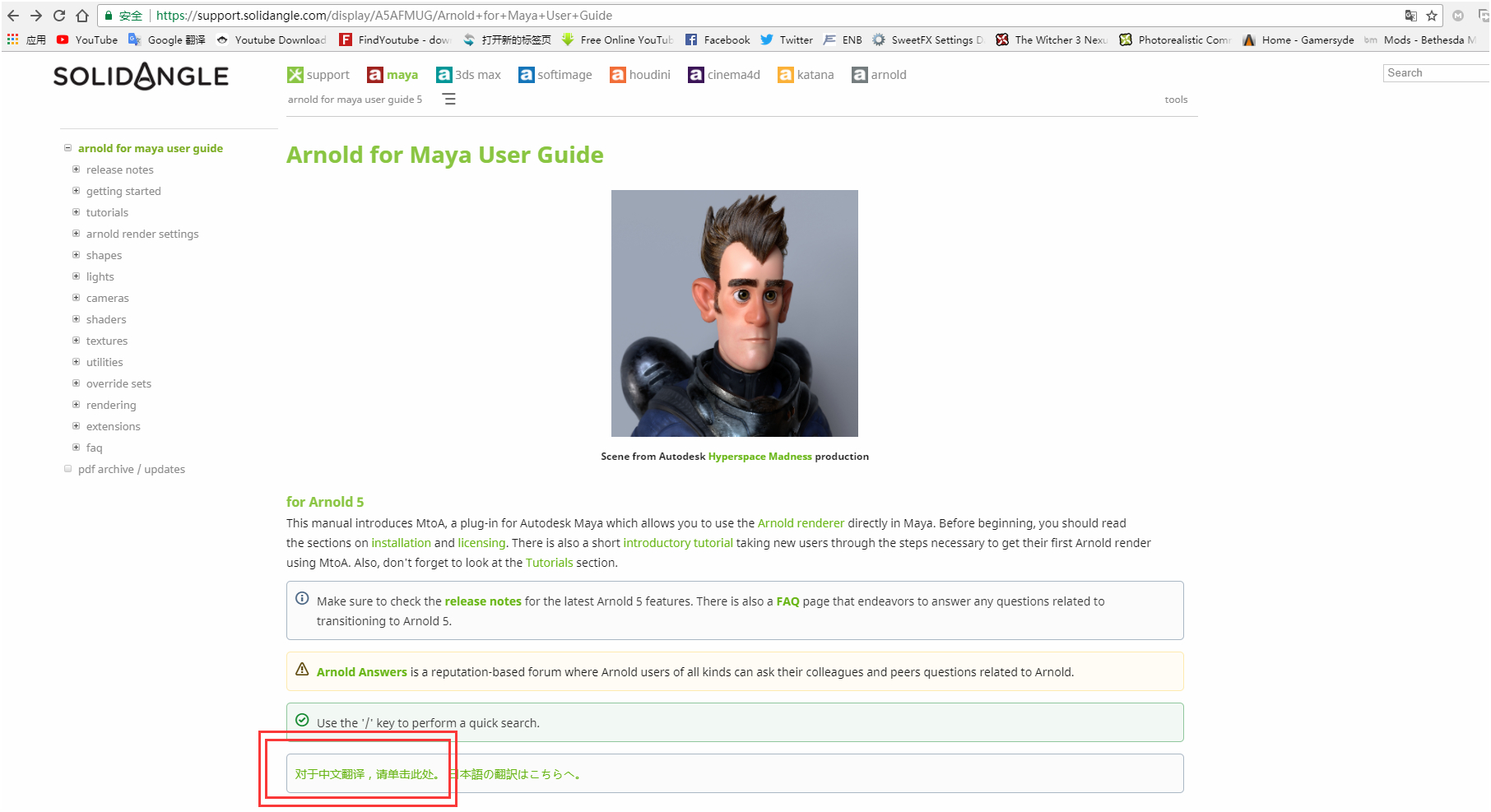
Task: Go back with the browser back arrow
Action: [x=13, y=16]
